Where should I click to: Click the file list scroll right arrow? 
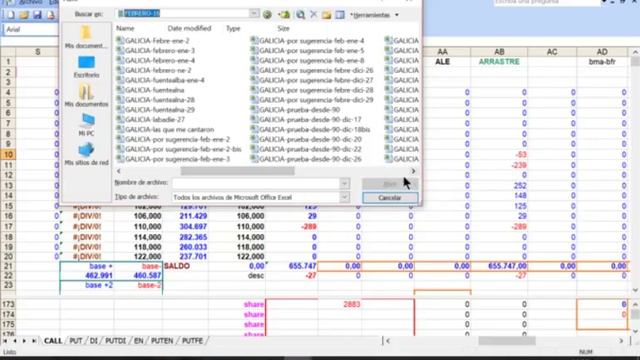click(413, 171)
